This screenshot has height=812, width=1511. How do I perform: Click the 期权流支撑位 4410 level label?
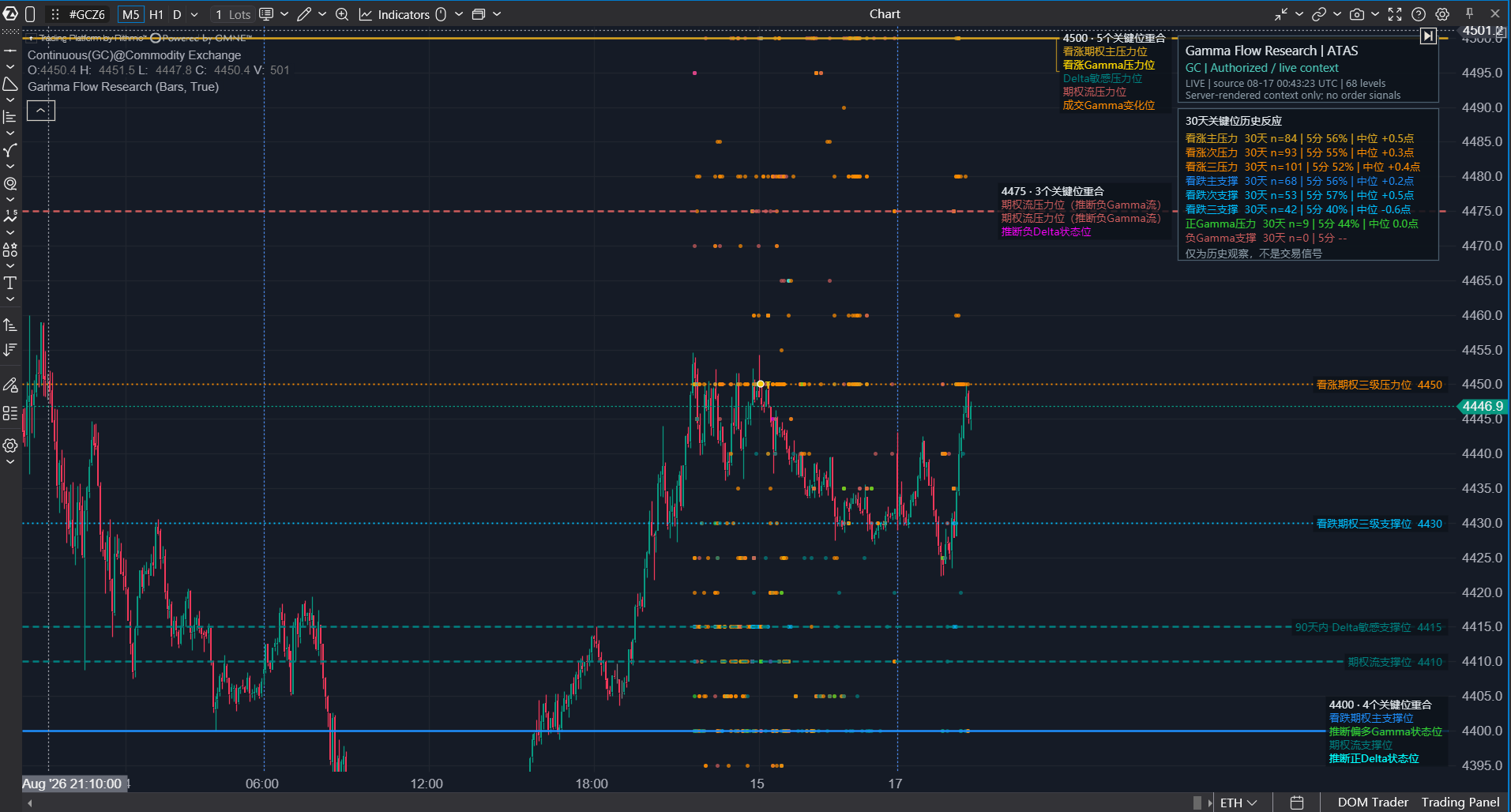tap(1395, 662)
